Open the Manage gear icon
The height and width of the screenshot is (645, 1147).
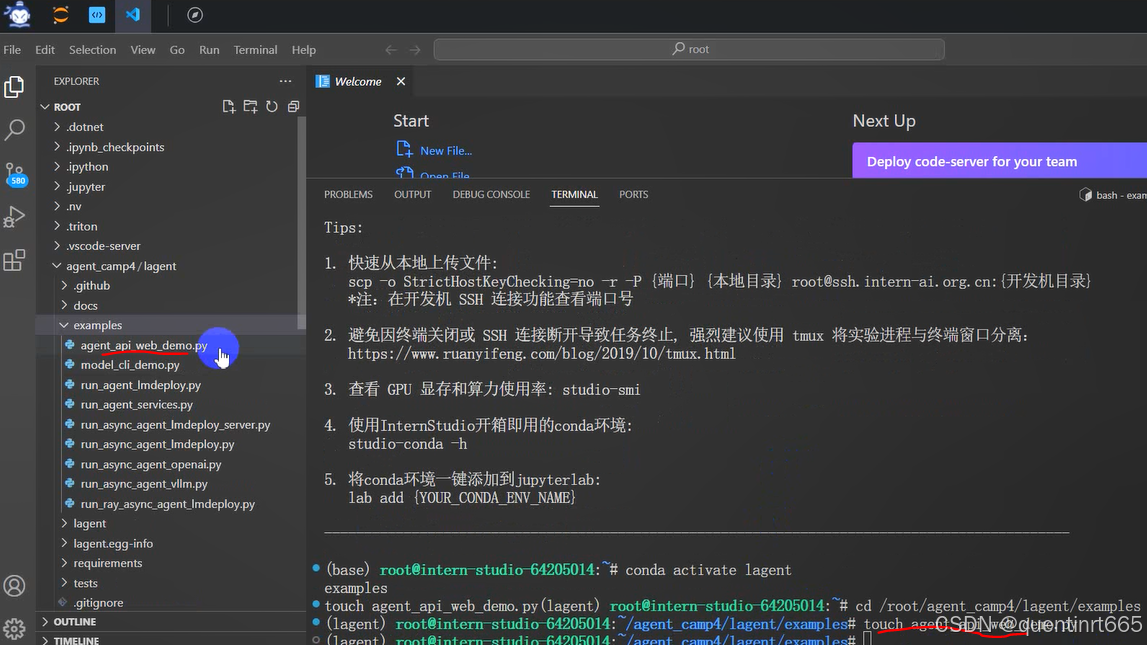(x=15, y=628)
